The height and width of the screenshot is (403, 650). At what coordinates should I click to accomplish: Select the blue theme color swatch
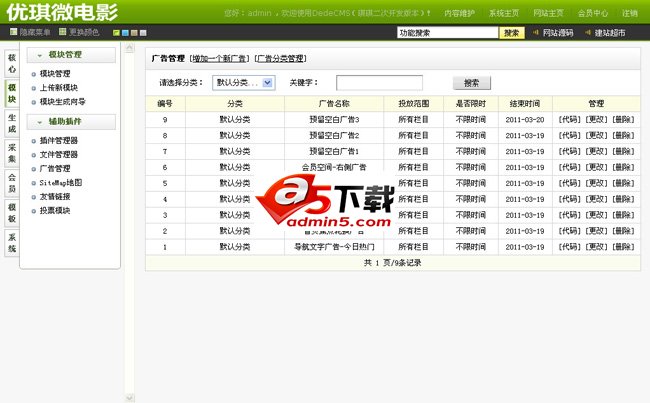click(x=125, y=33)
